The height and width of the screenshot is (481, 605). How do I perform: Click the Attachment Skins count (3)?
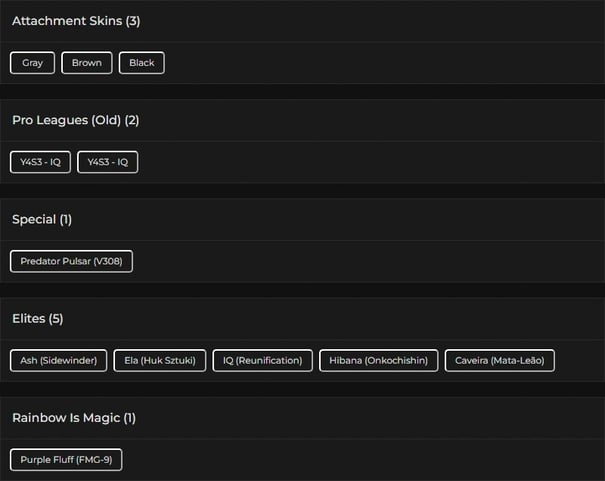[133, 21]
